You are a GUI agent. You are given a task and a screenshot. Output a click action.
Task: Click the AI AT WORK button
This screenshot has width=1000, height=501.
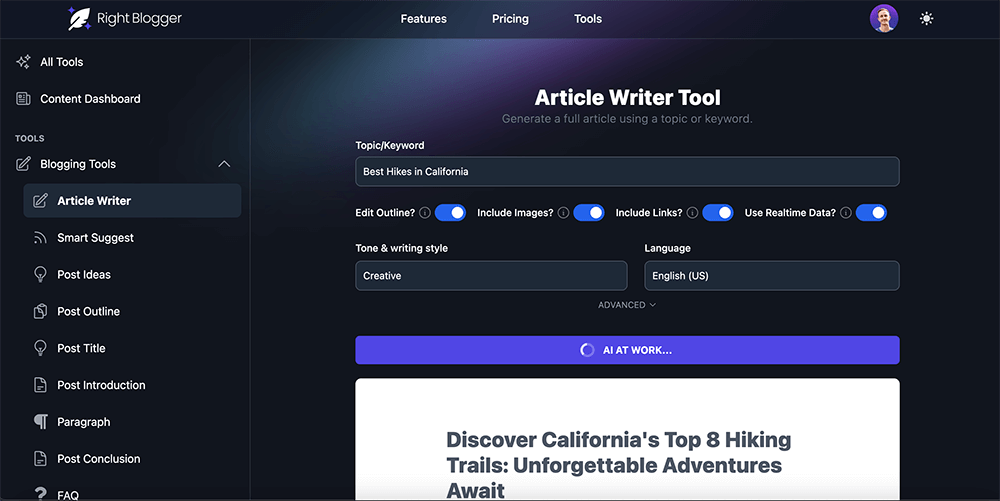(627, 350)
